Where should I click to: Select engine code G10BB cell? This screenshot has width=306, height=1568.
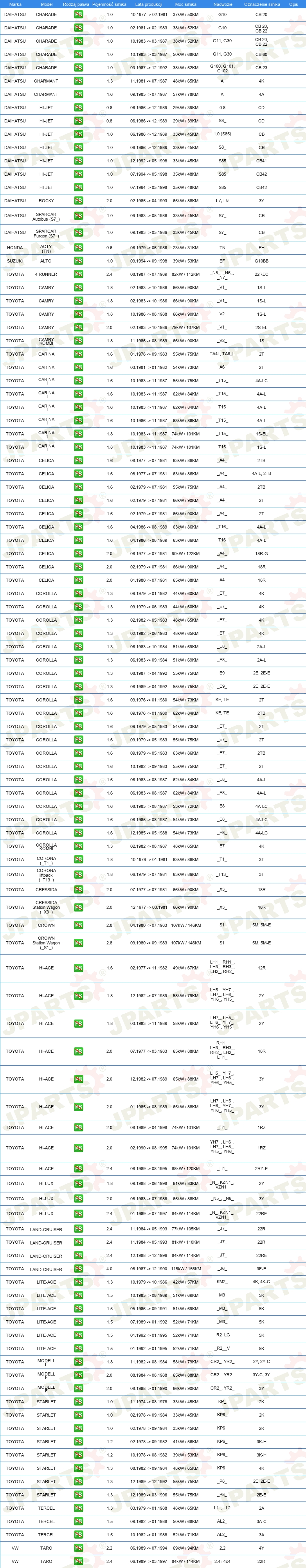click(x=262, y=261)
